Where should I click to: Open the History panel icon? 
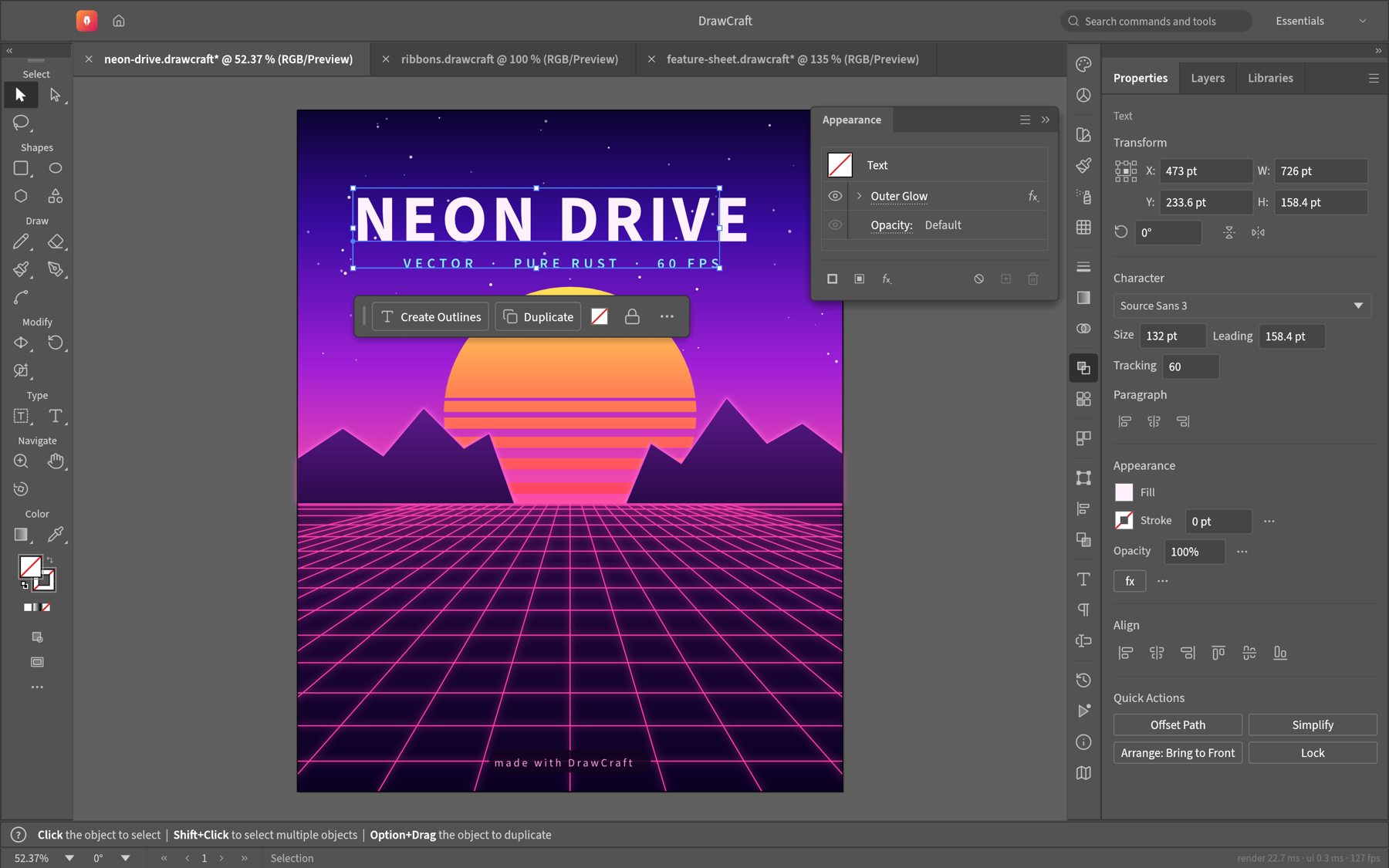1083,680
